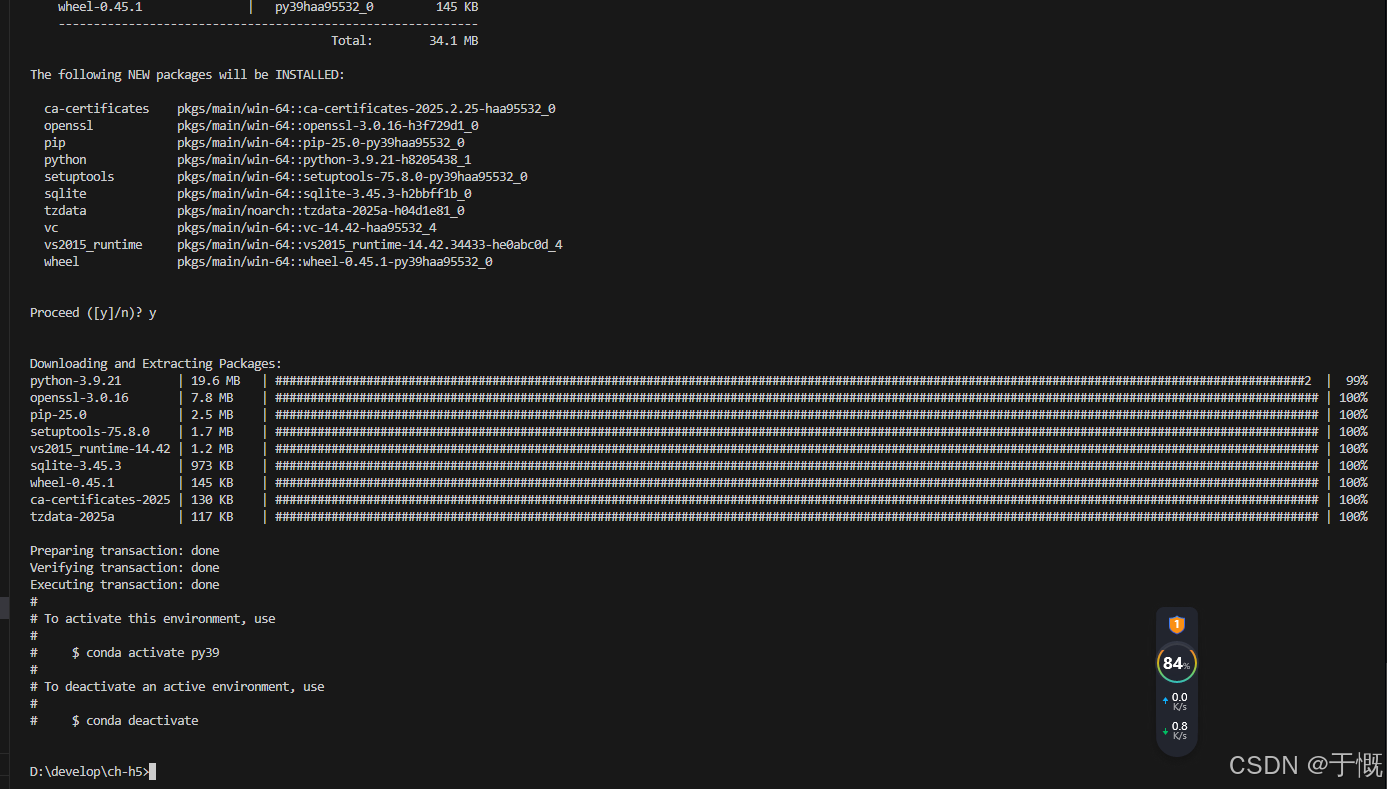Viewport: 1387px width, 789px height.
Task: Click the highlighted gray strip on left edge
Action: (4, 607)
